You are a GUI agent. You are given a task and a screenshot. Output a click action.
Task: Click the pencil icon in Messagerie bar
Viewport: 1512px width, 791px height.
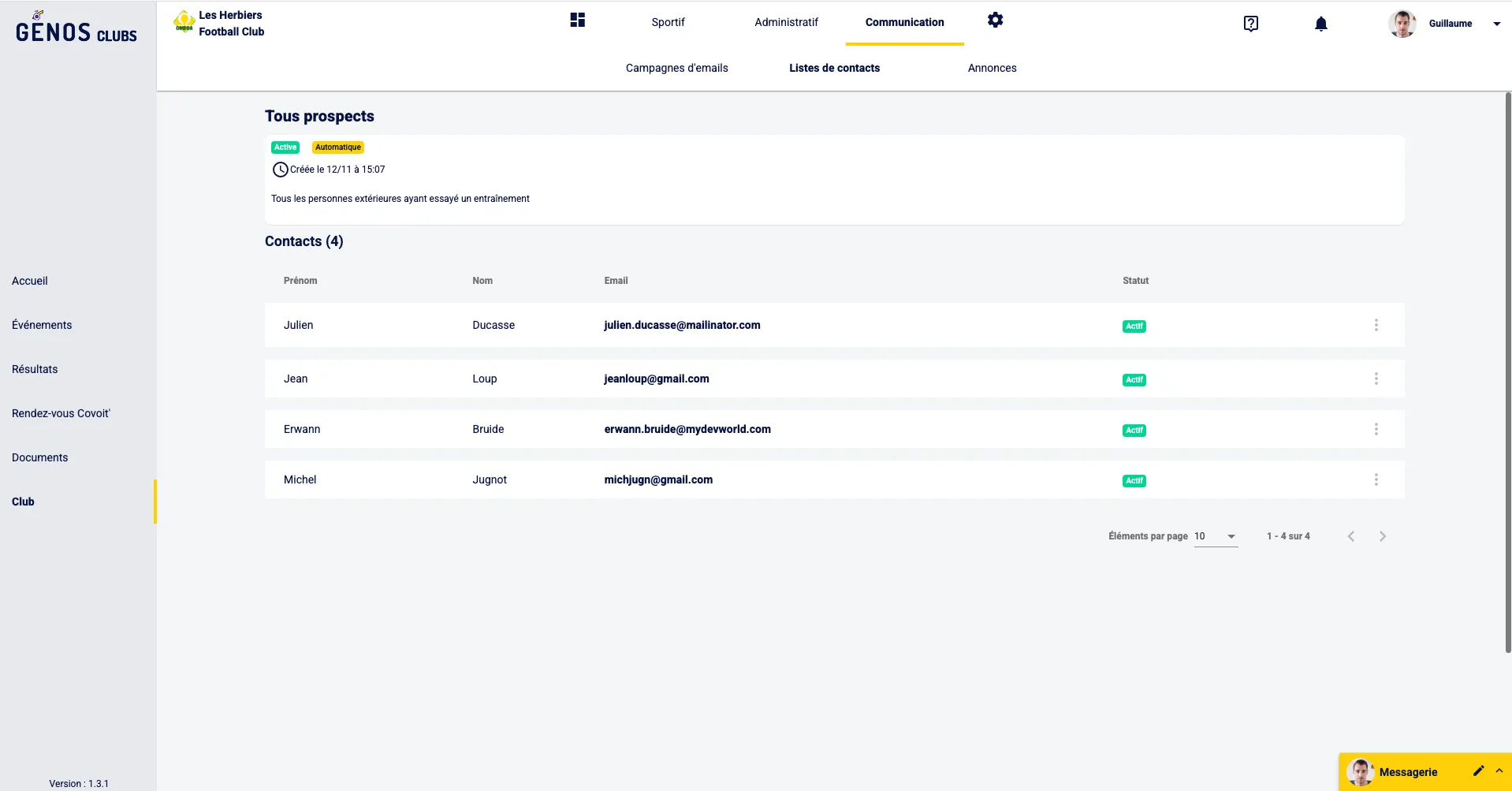click(1478, 771)
